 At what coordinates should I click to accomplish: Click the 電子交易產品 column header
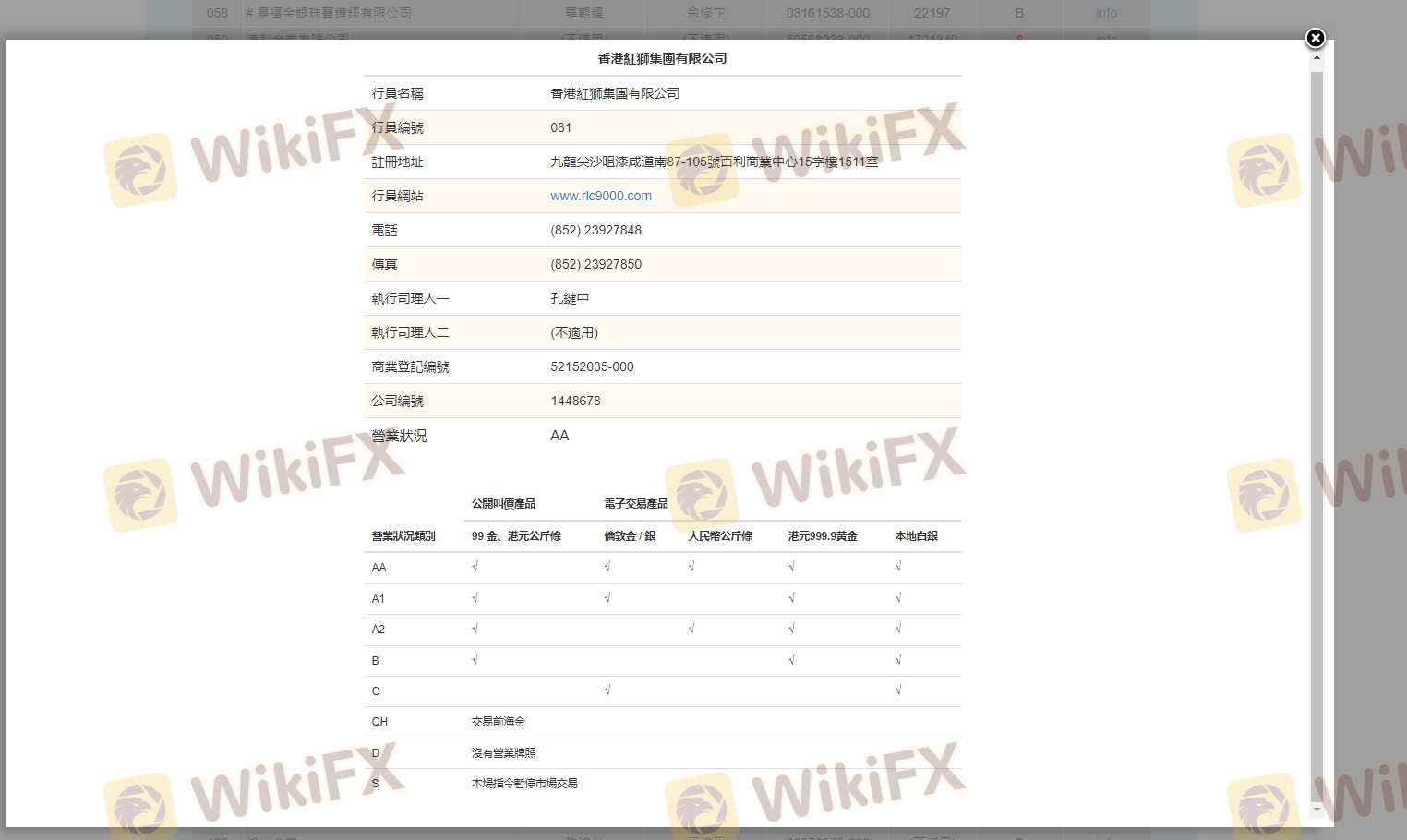[635, 504]
